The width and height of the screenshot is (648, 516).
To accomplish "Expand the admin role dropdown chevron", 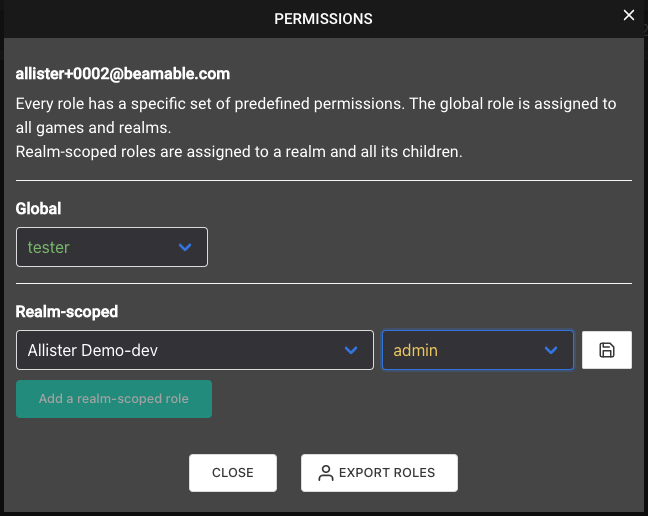I will click(551, 350).
